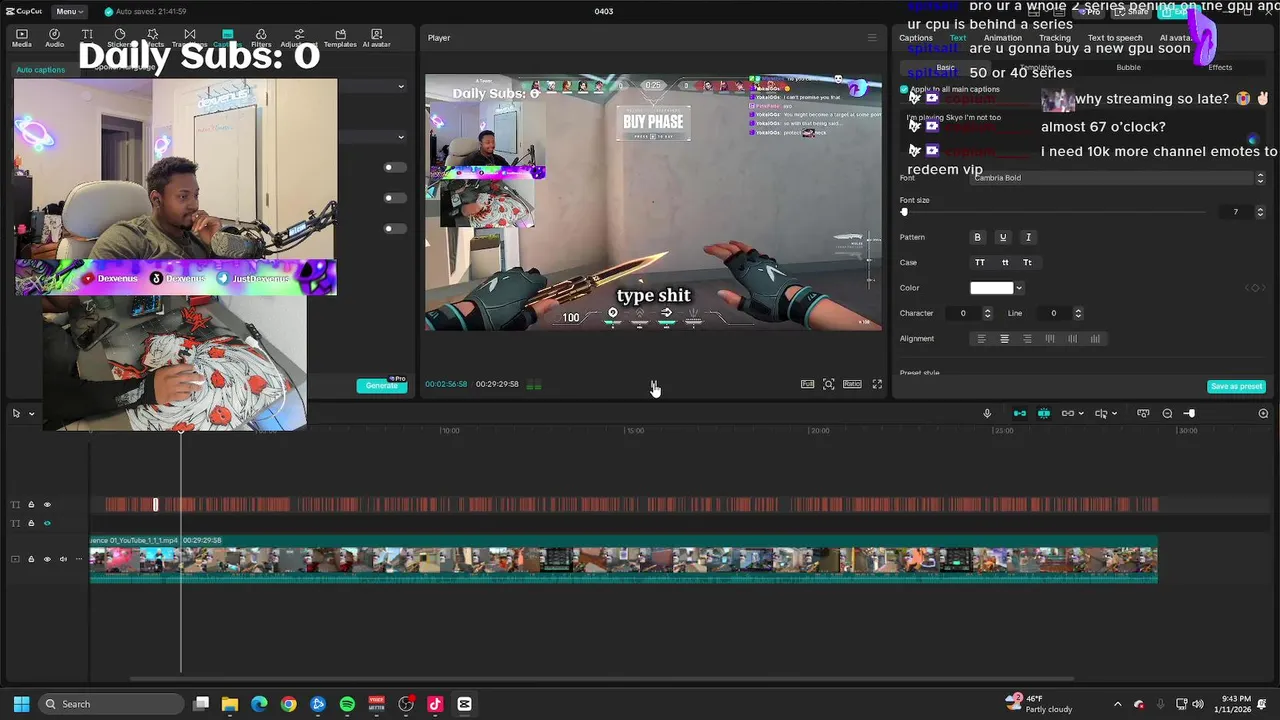Open Windows taskbar Search box
The height and width of the screenshot is (720, 1280).
tap(111, 704)
